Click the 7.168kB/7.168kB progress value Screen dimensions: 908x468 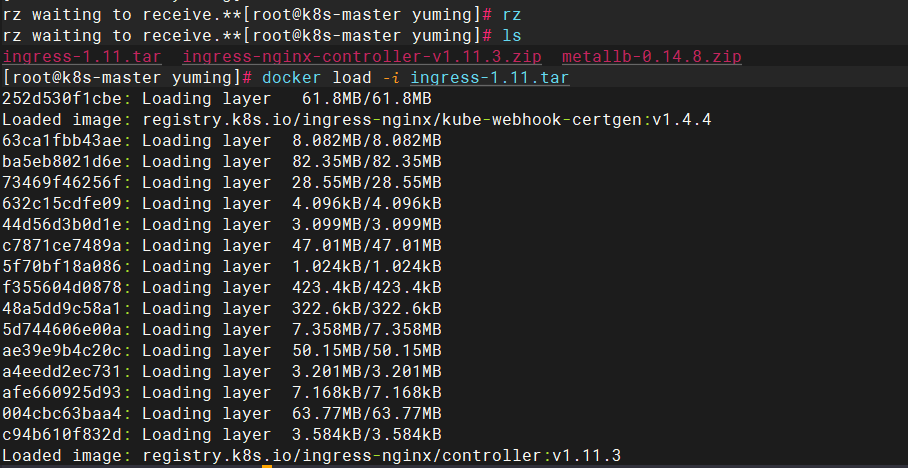367,392
